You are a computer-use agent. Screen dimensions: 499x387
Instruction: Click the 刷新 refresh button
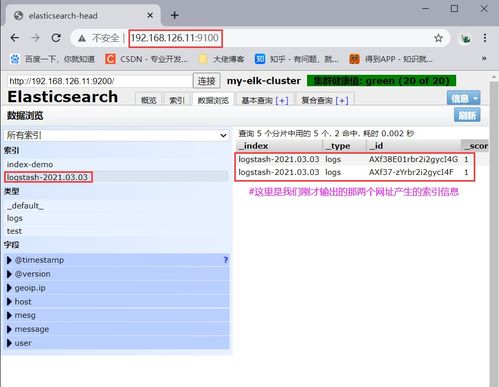[x=467, y=115]
